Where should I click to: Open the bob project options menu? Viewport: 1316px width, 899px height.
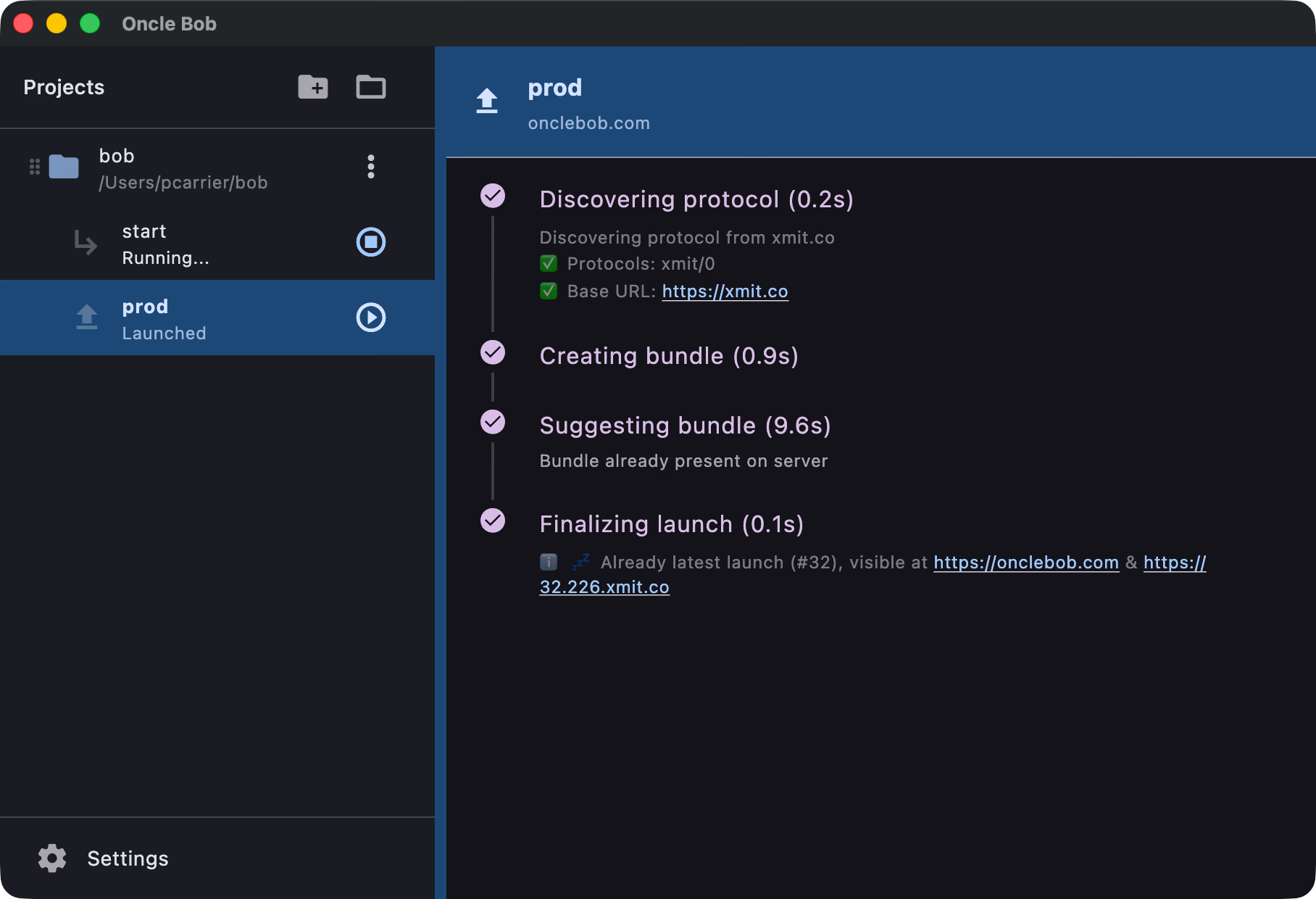[x=370, y=167]
